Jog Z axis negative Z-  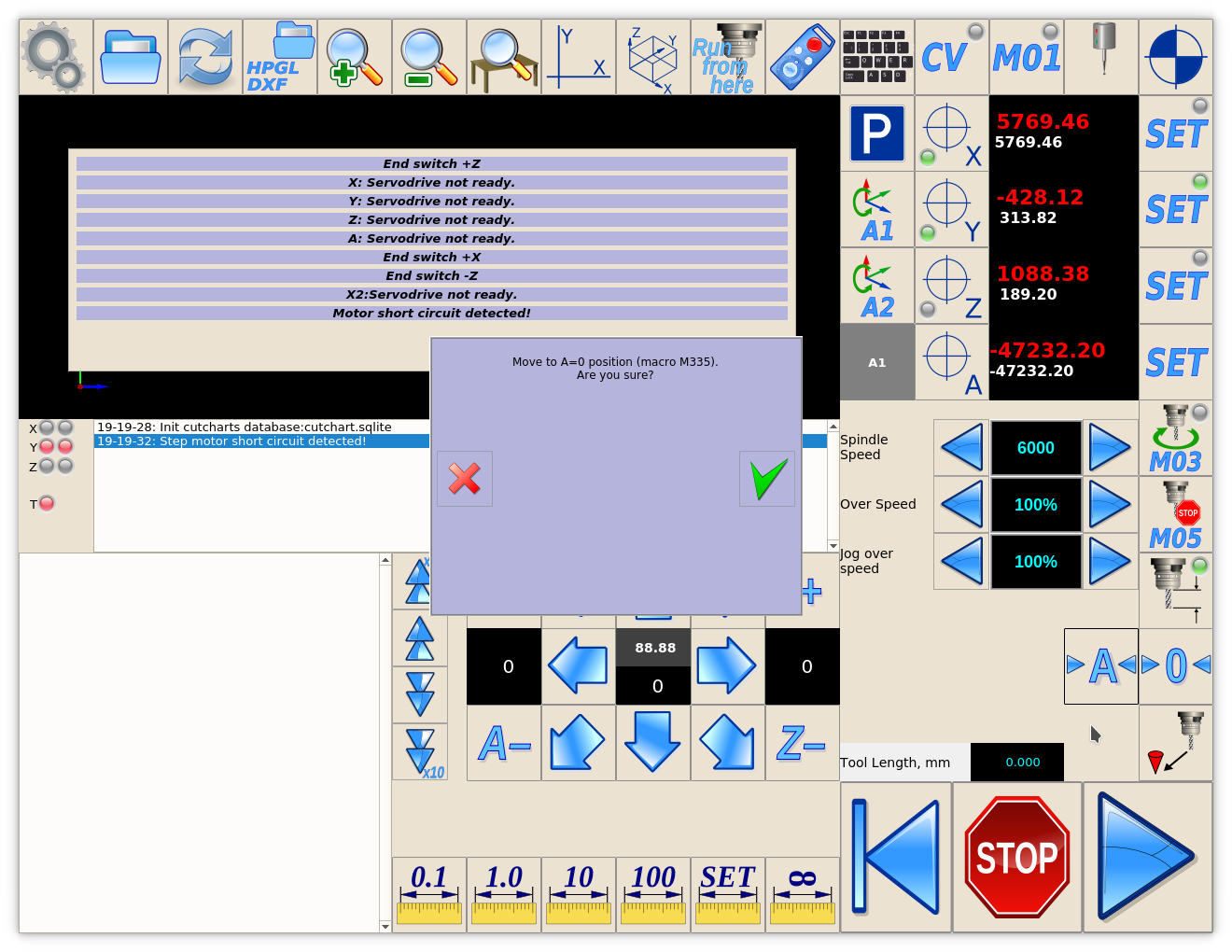[803, 743]
